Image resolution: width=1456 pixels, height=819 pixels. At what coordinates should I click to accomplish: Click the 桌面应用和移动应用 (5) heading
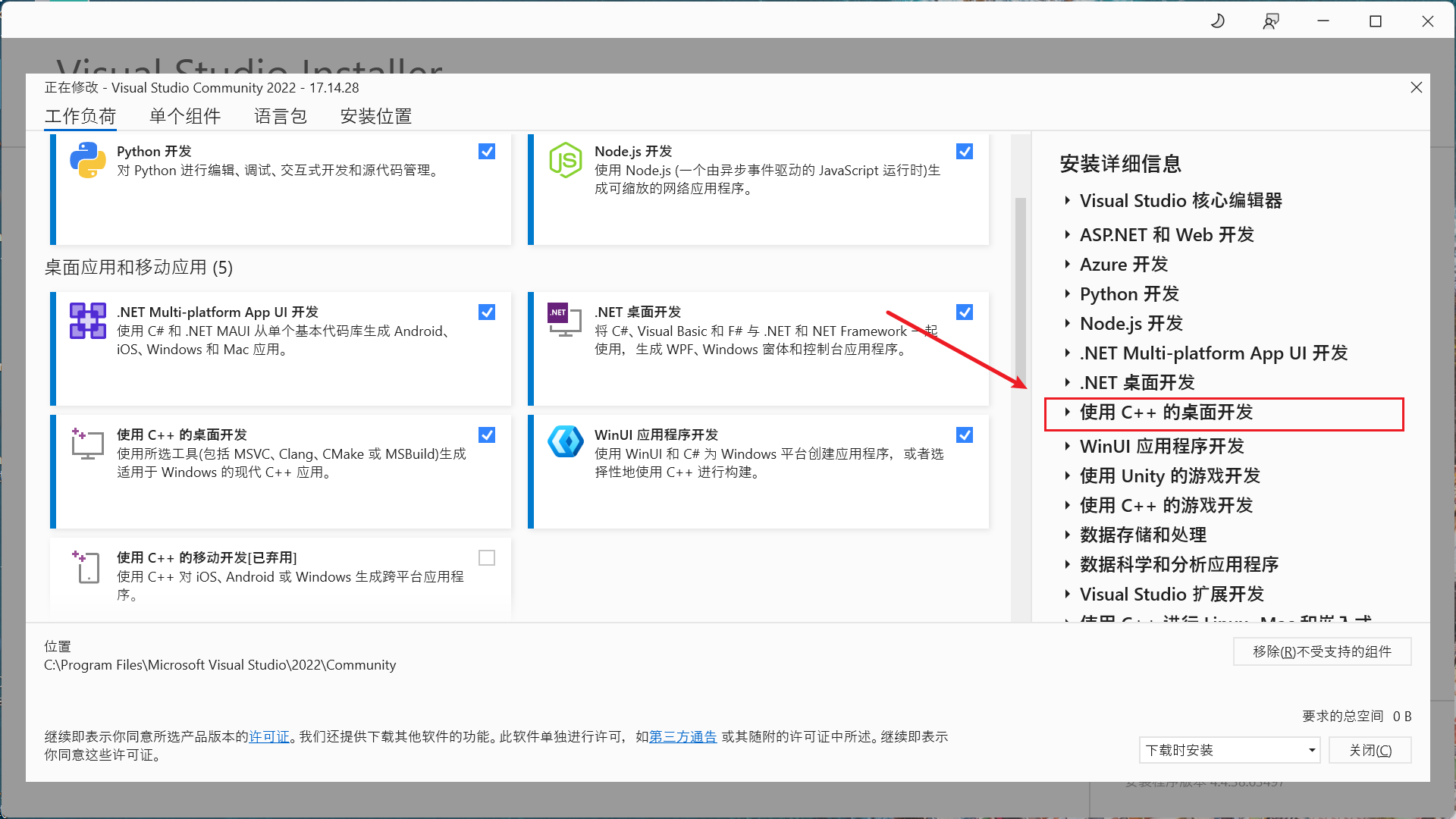[139, 268]
